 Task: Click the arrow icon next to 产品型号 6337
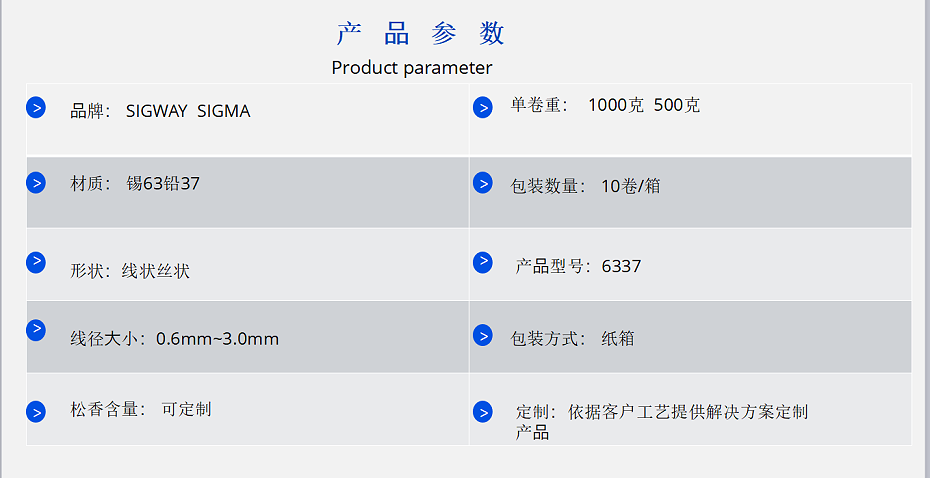pyautogui.click(x=482, y=262)
